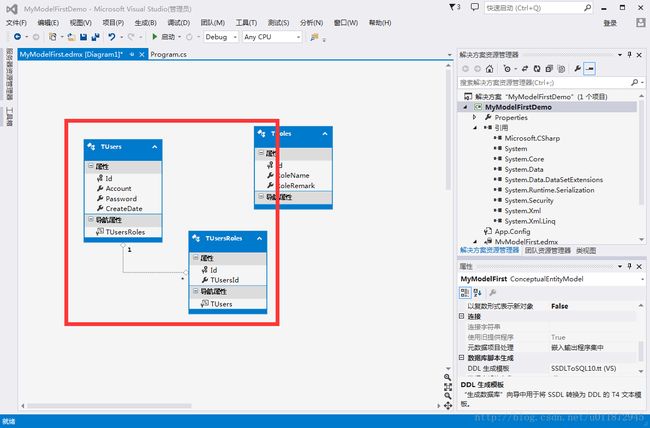Click the DDL 生成模板 value SSDLToSQL10.tt
650x428 pixels.
pos(584,368)
